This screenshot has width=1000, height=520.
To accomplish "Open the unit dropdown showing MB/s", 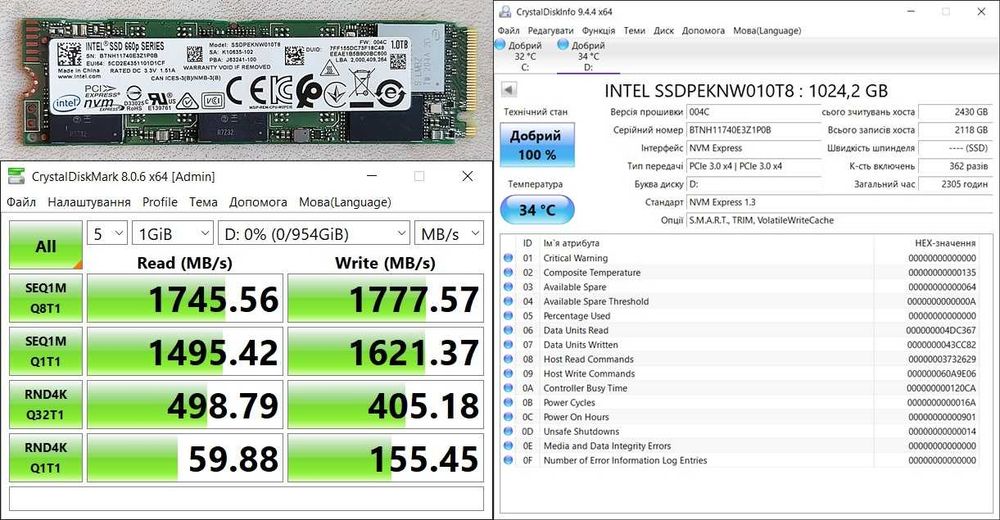I will pyautogui.click(x=448, y=234).
